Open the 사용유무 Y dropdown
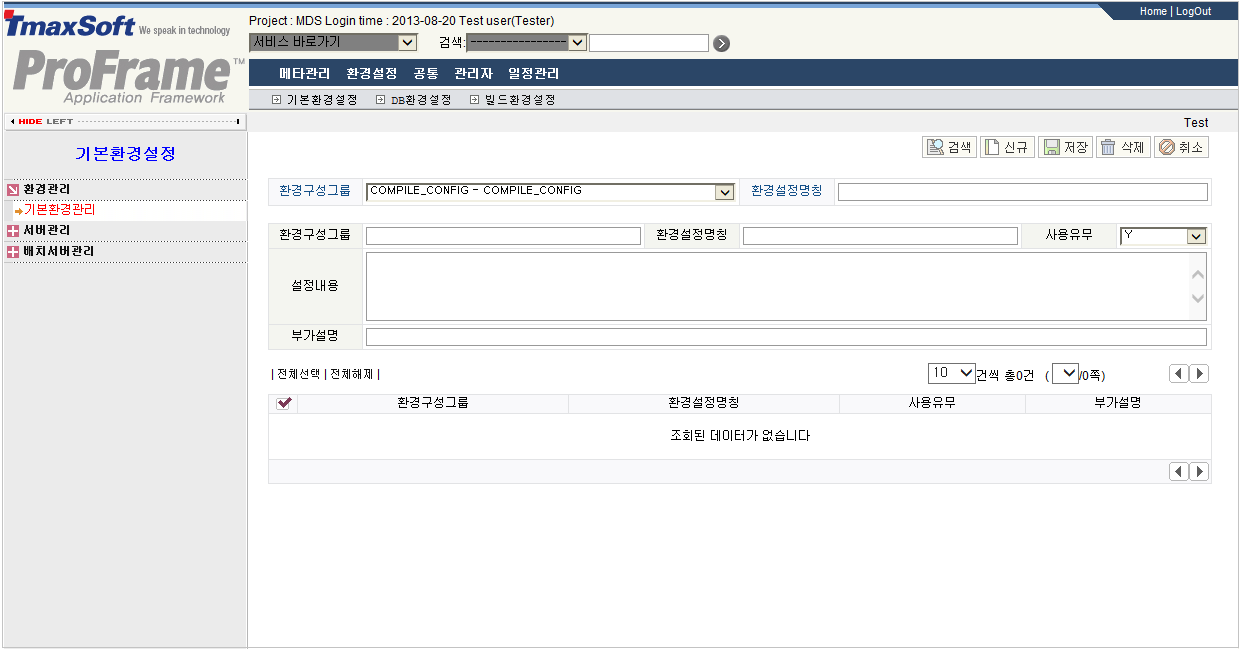This screenshot has width=1242, height=651. 1196,236
